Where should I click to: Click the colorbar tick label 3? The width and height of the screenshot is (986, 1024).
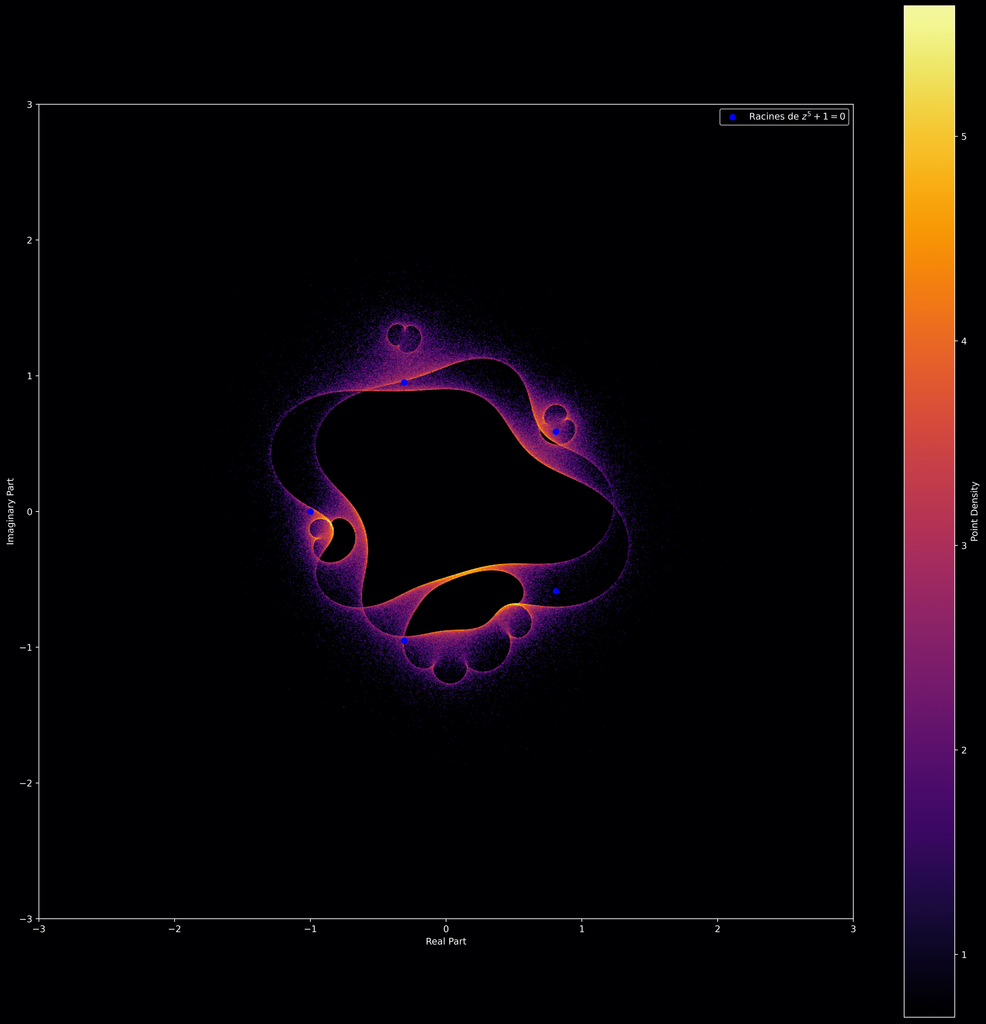pyautogui.click(x=965, y=545)
